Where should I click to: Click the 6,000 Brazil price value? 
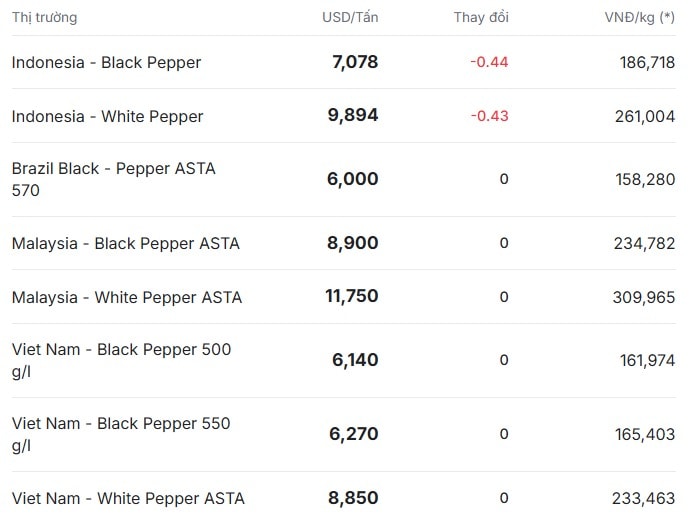point(353,179)
